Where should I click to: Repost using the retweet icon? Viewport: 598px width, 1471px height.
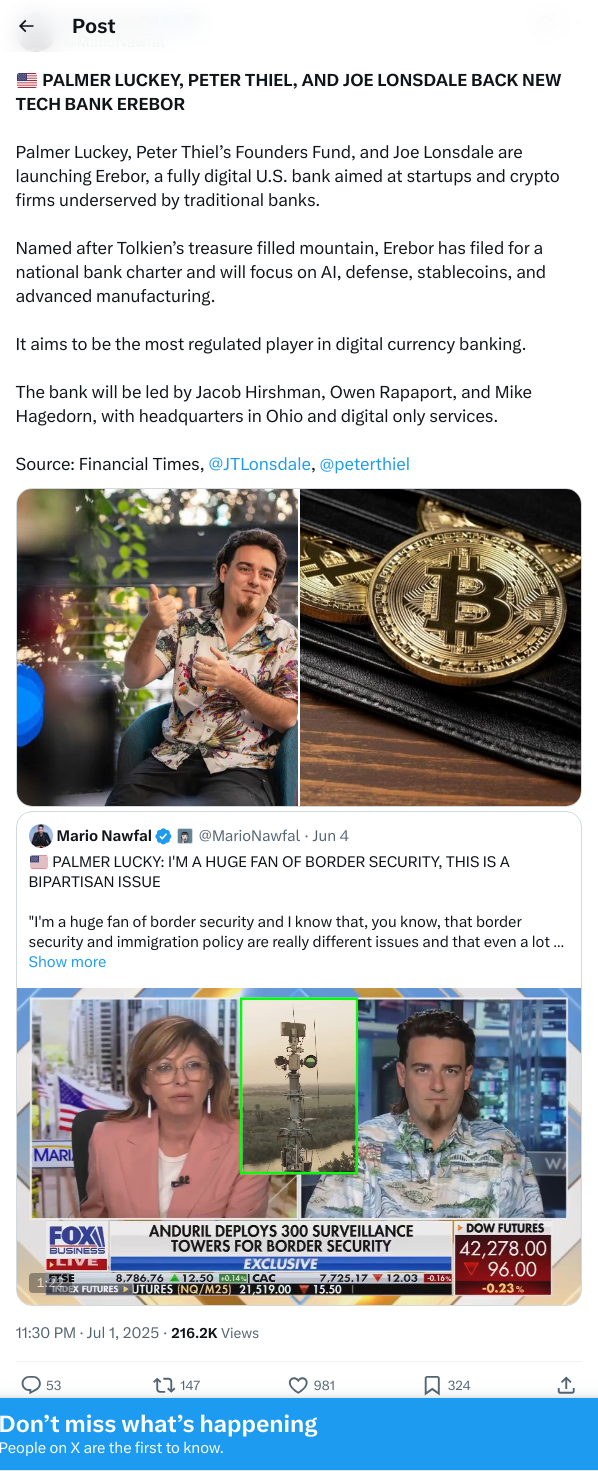(x=163, y=1385)
